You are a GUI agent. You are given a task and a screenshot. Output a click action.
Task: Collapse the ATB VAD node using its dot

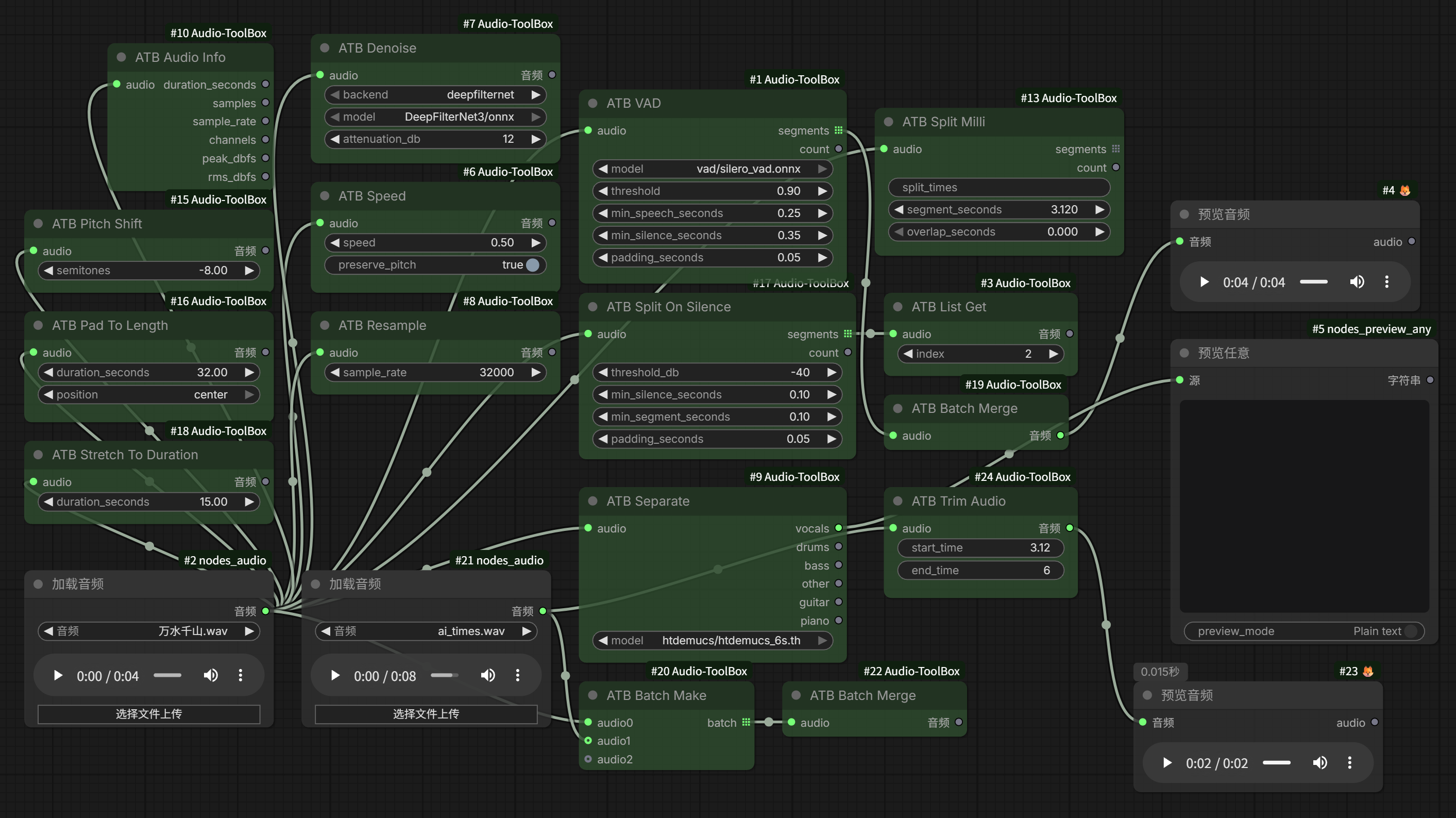[592, 104]
